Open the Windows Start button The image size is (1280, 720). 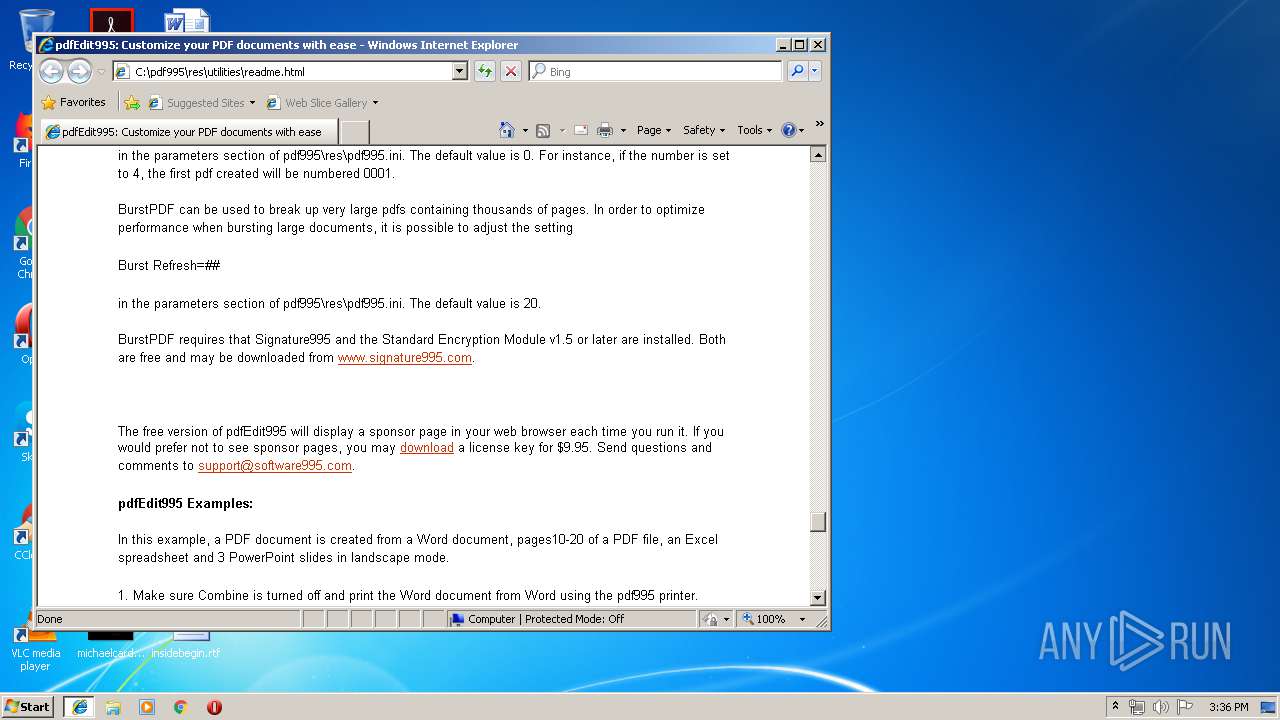point(28,706)
